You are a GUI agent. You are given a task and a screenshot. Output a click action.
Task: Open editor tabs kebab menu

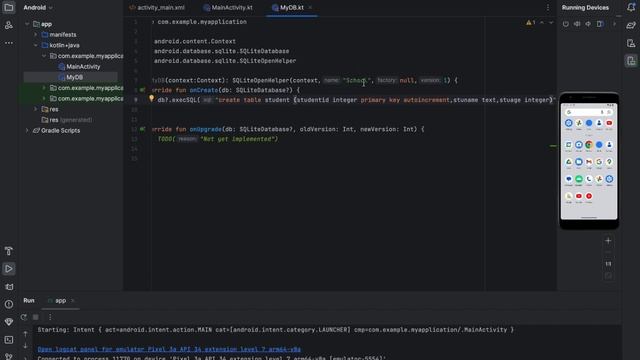pos(548,8)
